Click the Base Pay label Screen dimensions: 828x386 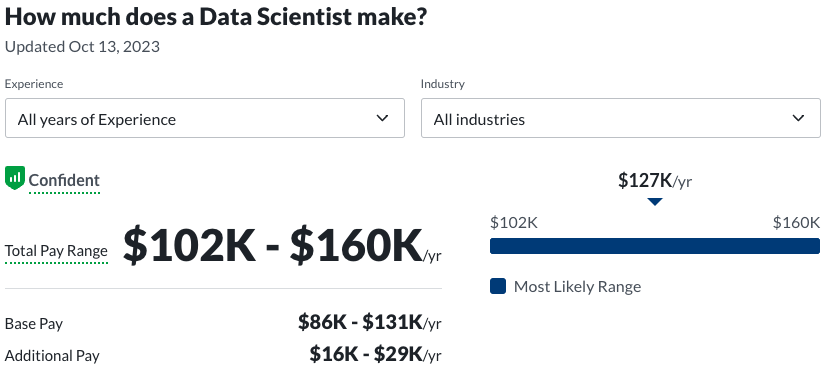pyautogui.click(x=34, y=324)
